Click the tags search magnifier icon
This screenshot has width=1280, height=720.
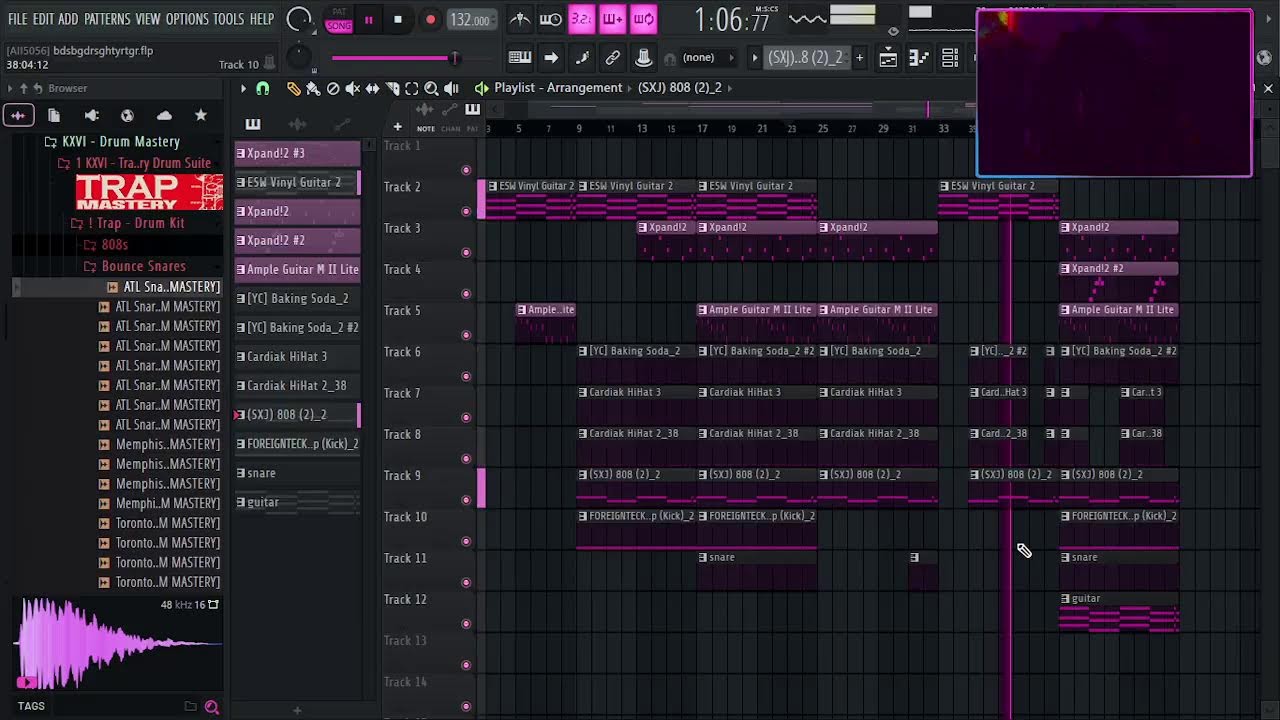coord(212,707)
